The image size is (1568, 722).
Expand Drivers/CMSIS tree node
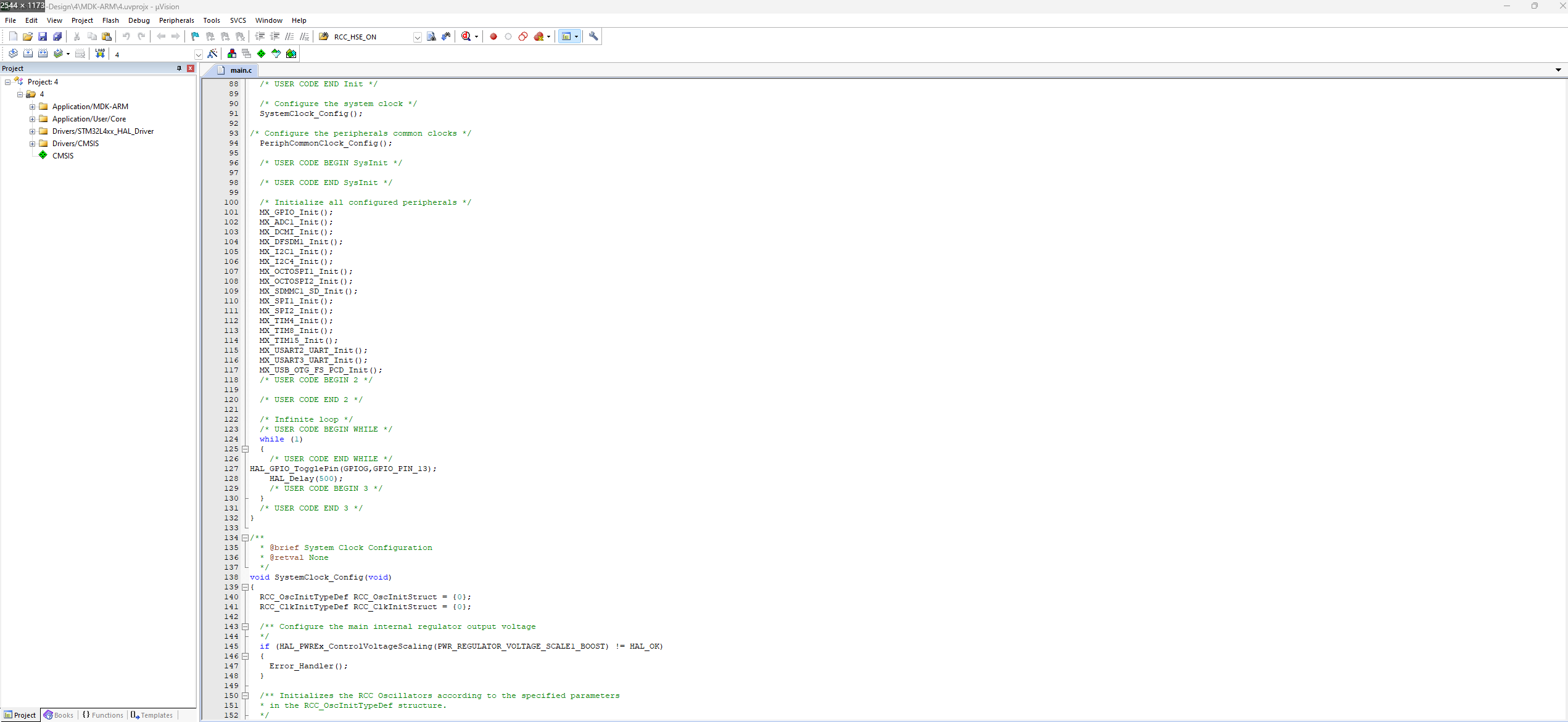(32, 144)
